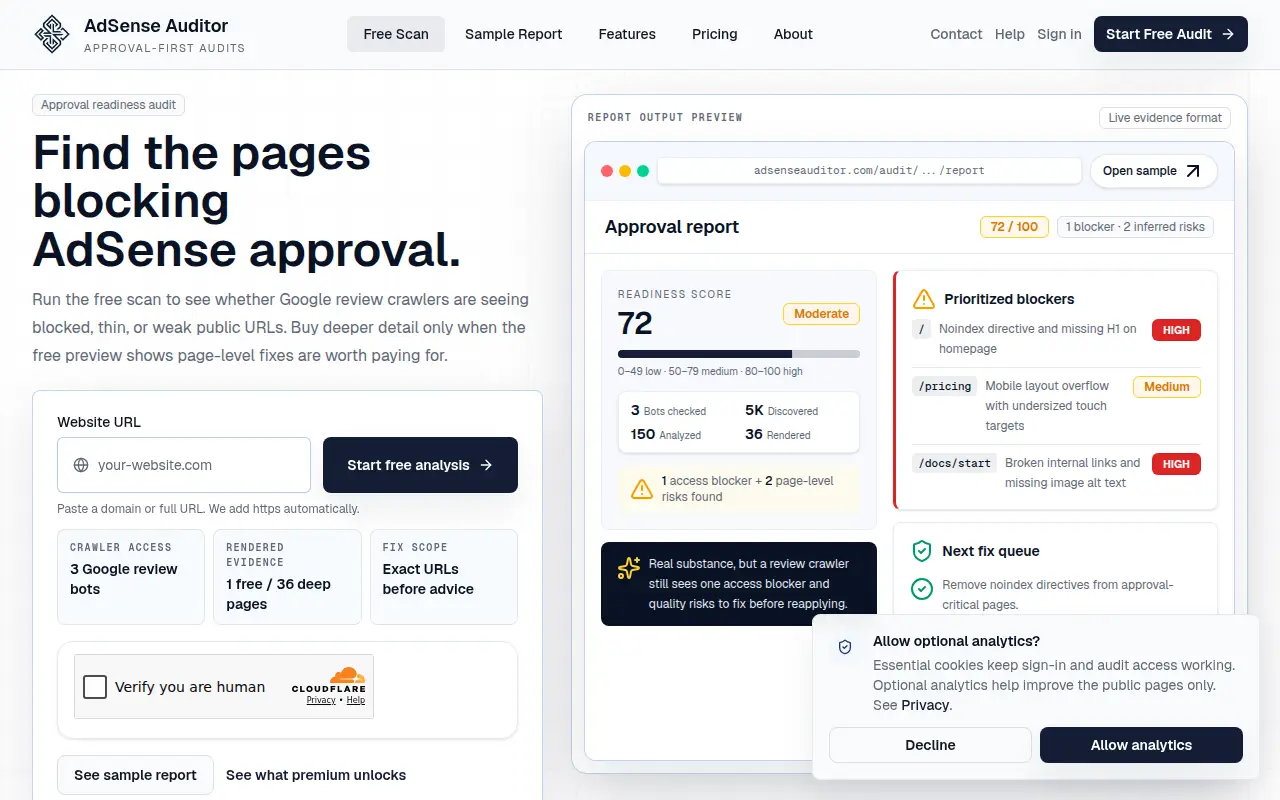Click the Allow analytics button
The image size is (1280, 800).
coord(1141,745)
